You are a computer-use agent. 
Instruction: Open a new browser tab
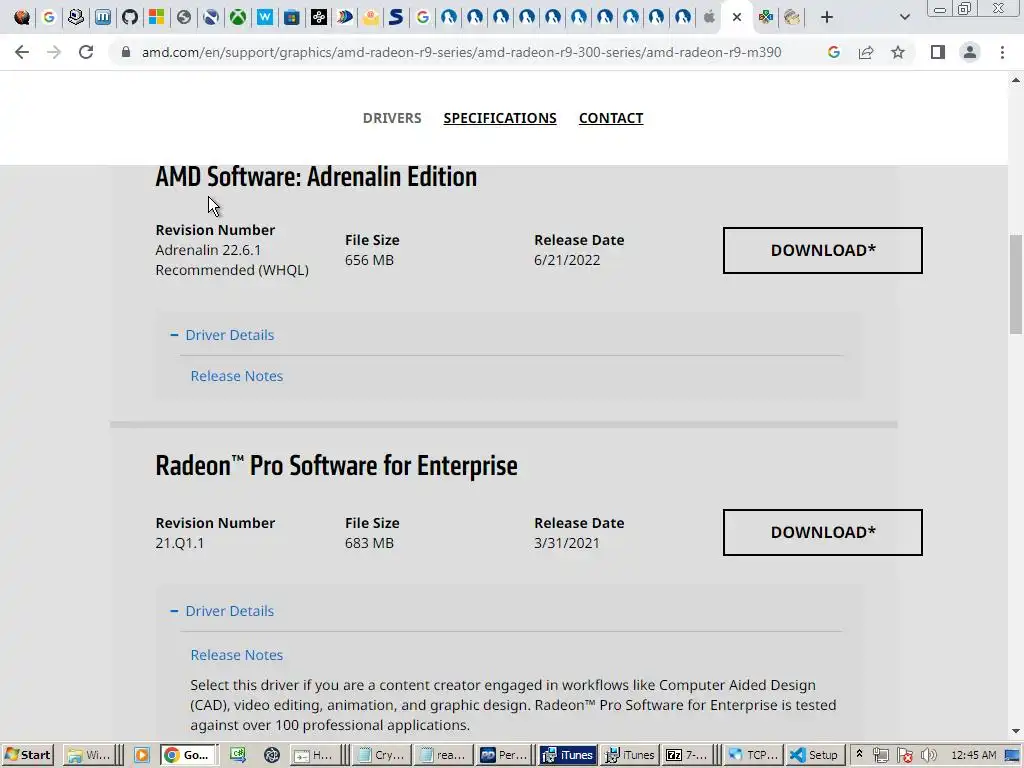(x=827, y=17)
